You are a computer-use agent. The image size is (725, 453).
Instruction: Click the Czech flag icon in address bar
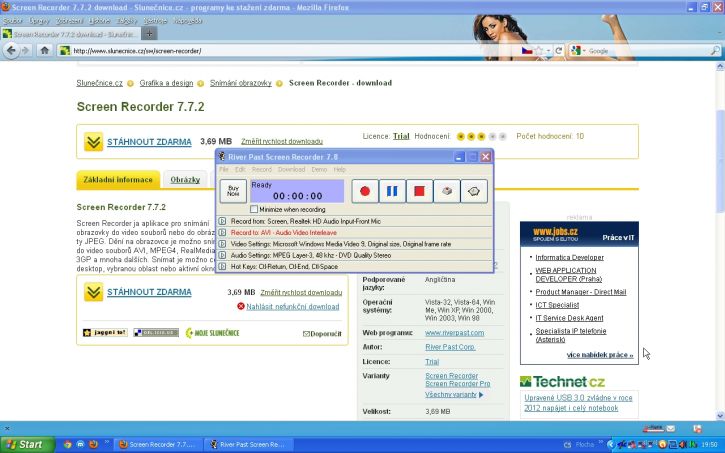click(527, 51)
